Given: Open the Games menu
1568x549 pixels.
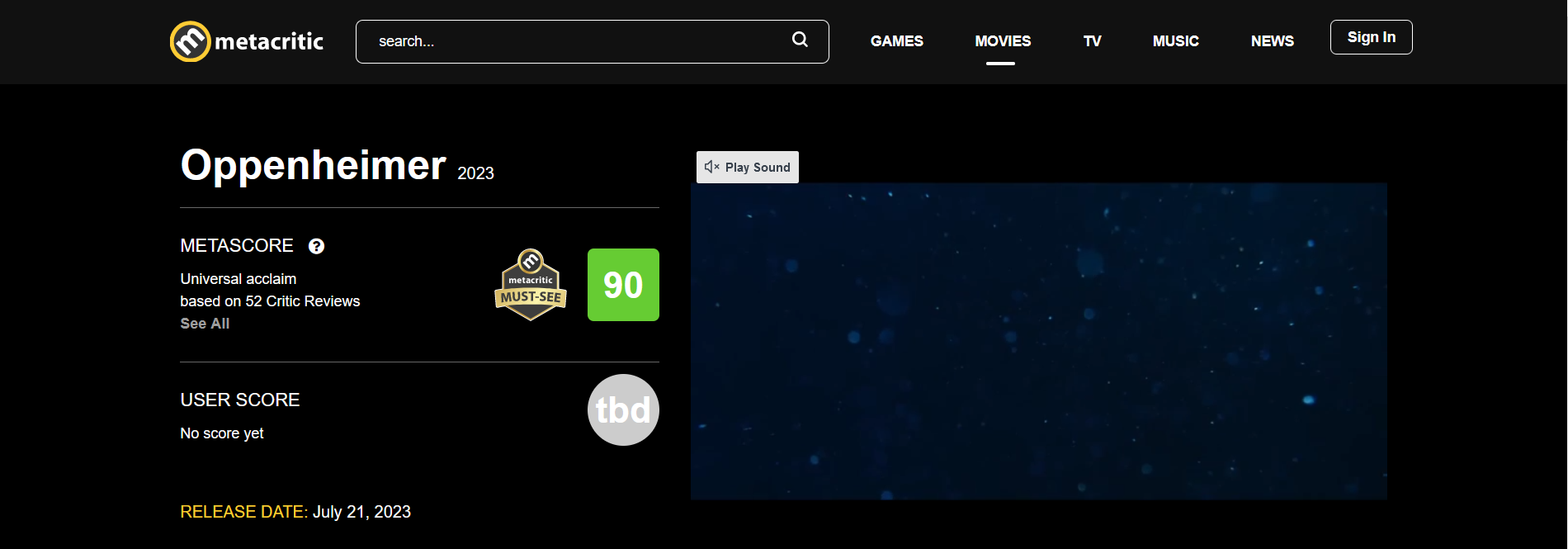Looking at the screenshot, I should tap(897, 41).
